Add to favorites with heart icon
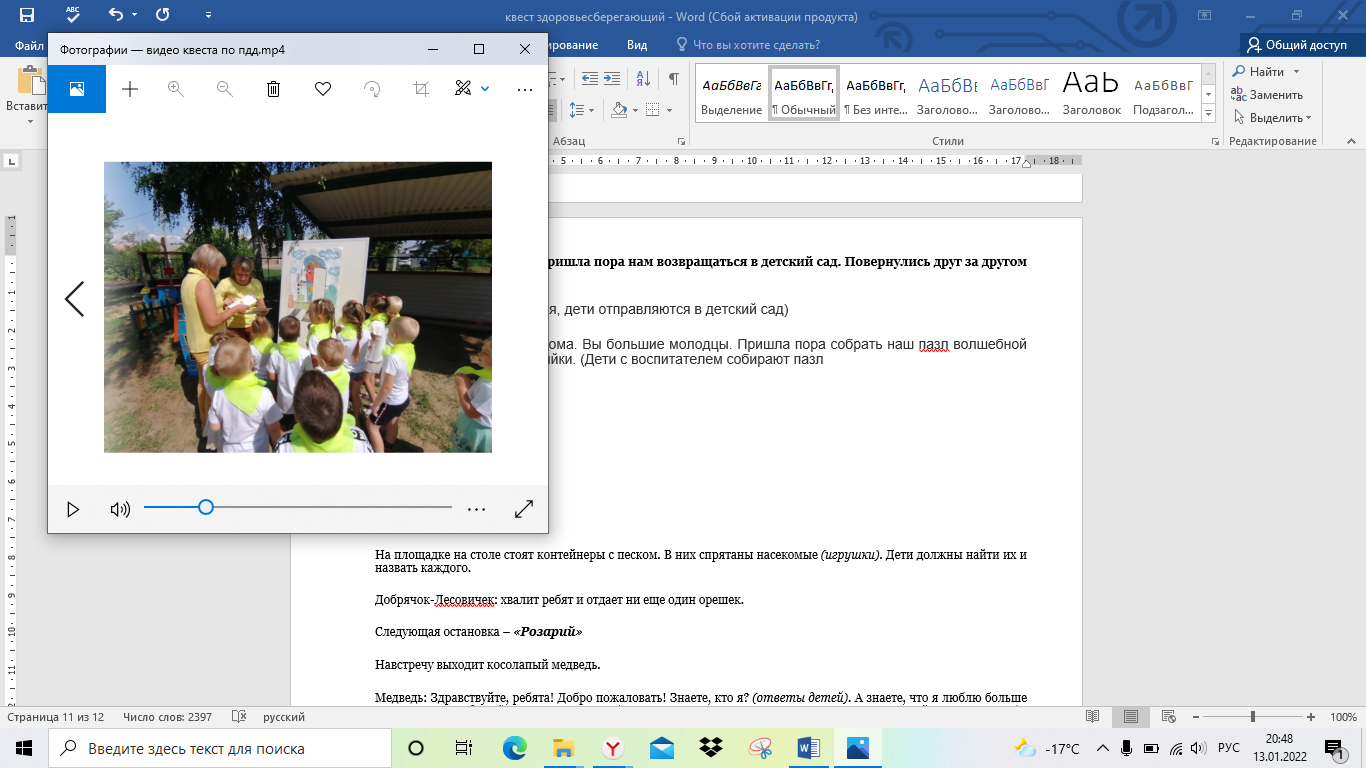The image size is (1366, 768). point(323,89)
